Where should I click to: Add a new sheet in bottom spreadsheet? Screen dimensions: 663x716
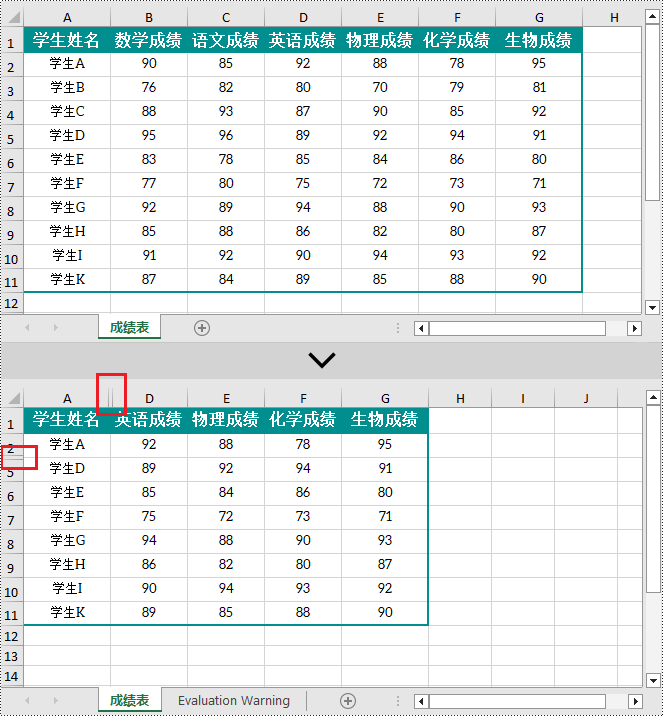pos(348,701)
